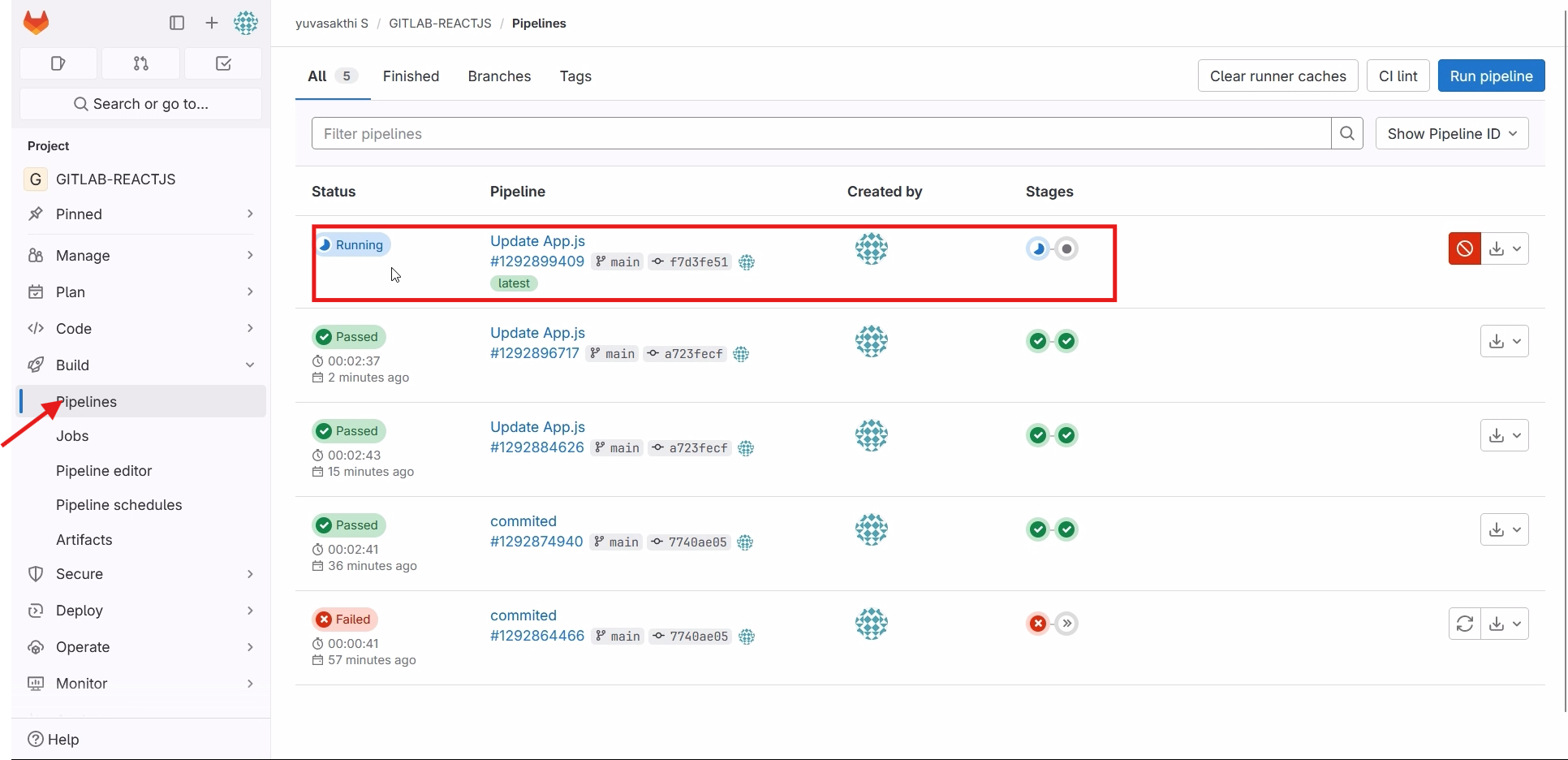Image resolution: width=1568 pixels, height=760 pixels.
Task: Switch to the Branches tab
Action: tap(499, 76)
